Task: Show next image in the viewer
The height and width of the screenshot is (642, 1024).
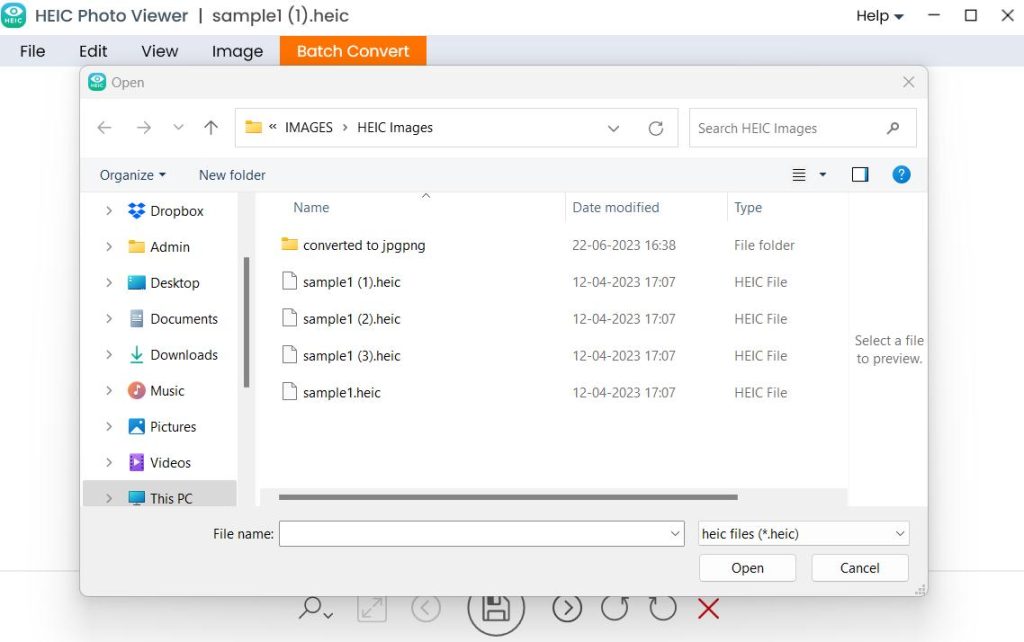Action: pos(567,609)
